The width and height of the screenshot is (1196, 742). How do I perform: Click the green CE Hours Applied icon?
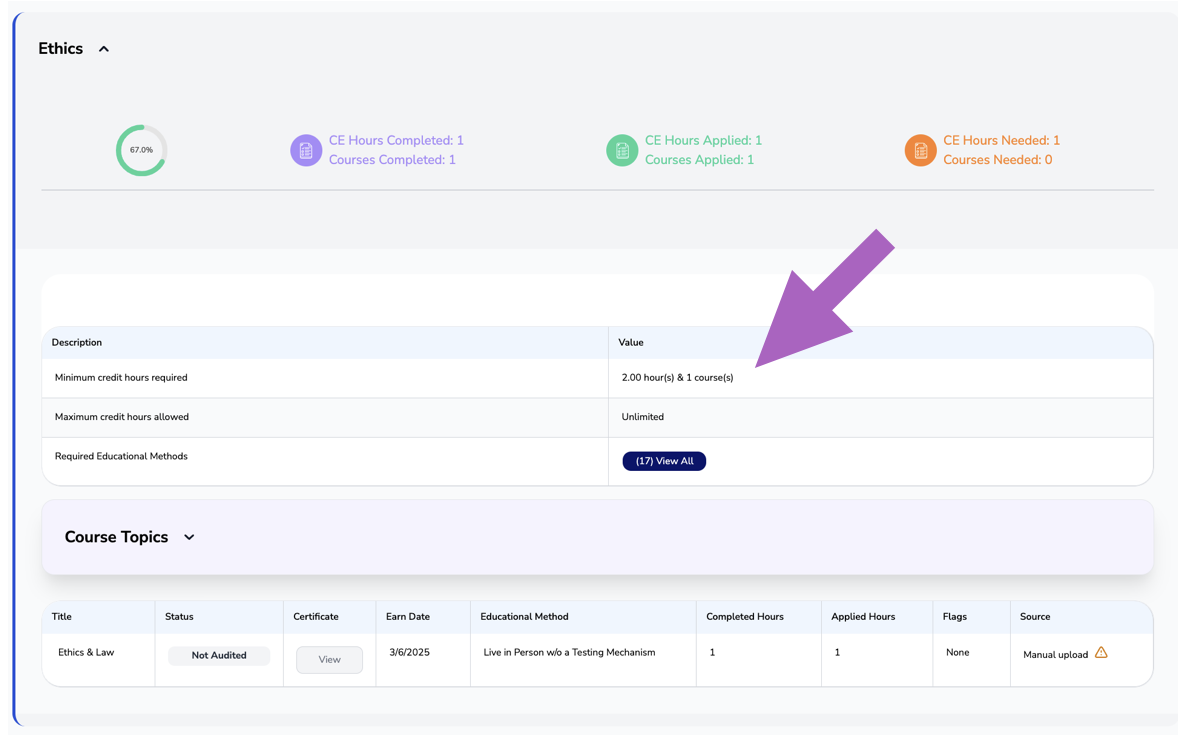622,150
